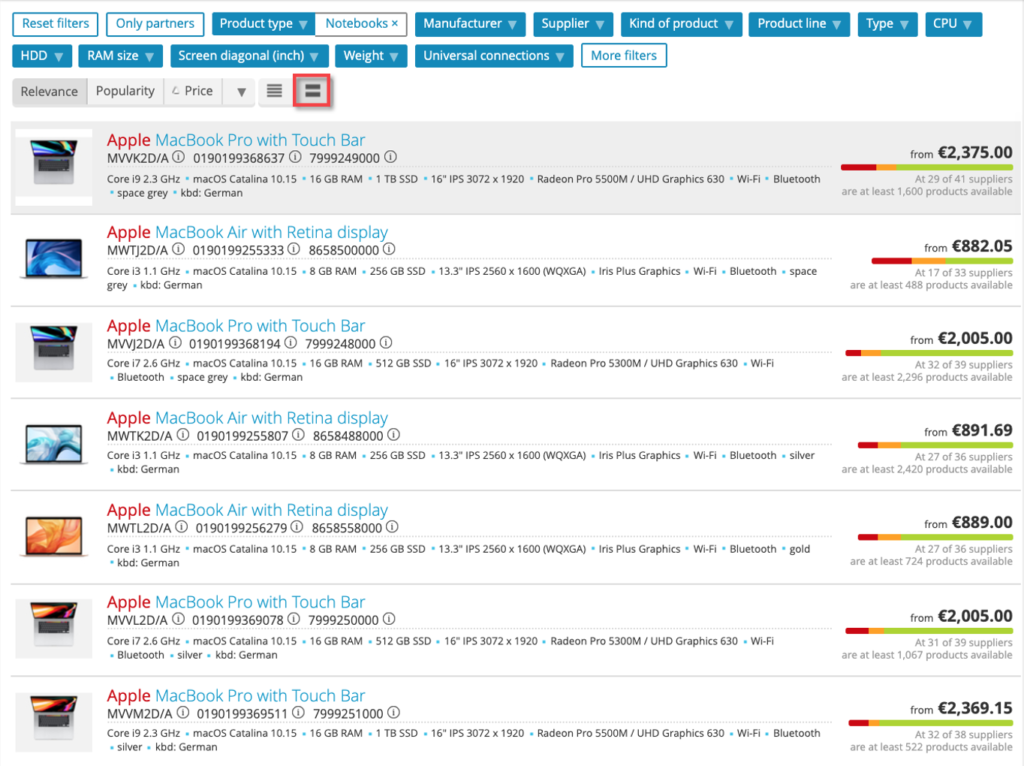Open info icon next to 0190199368637
The width and height of the screenshot is (1024, 766).
pos(295,157)
